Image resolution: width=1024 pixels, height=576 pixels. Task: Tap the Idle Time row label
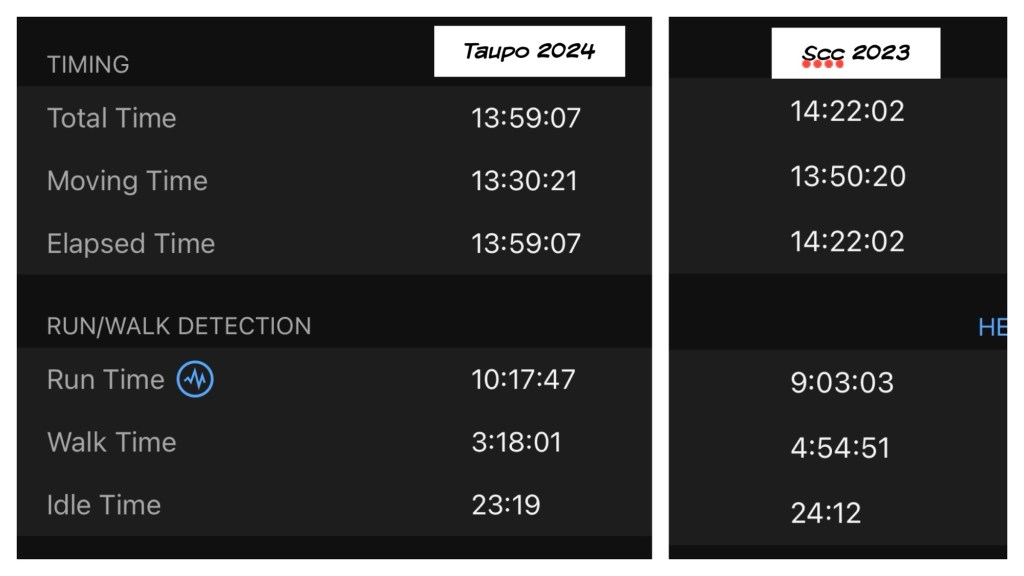click(104, 505)
